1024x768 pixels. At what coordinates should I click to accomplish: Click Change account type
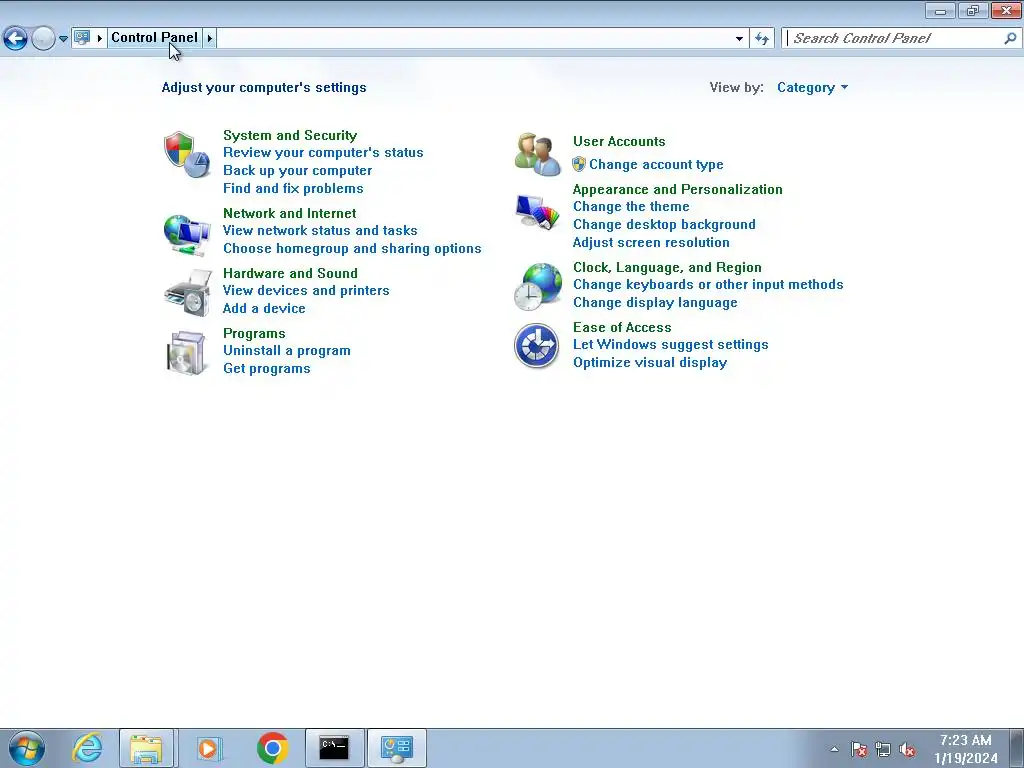click(656, 164)
